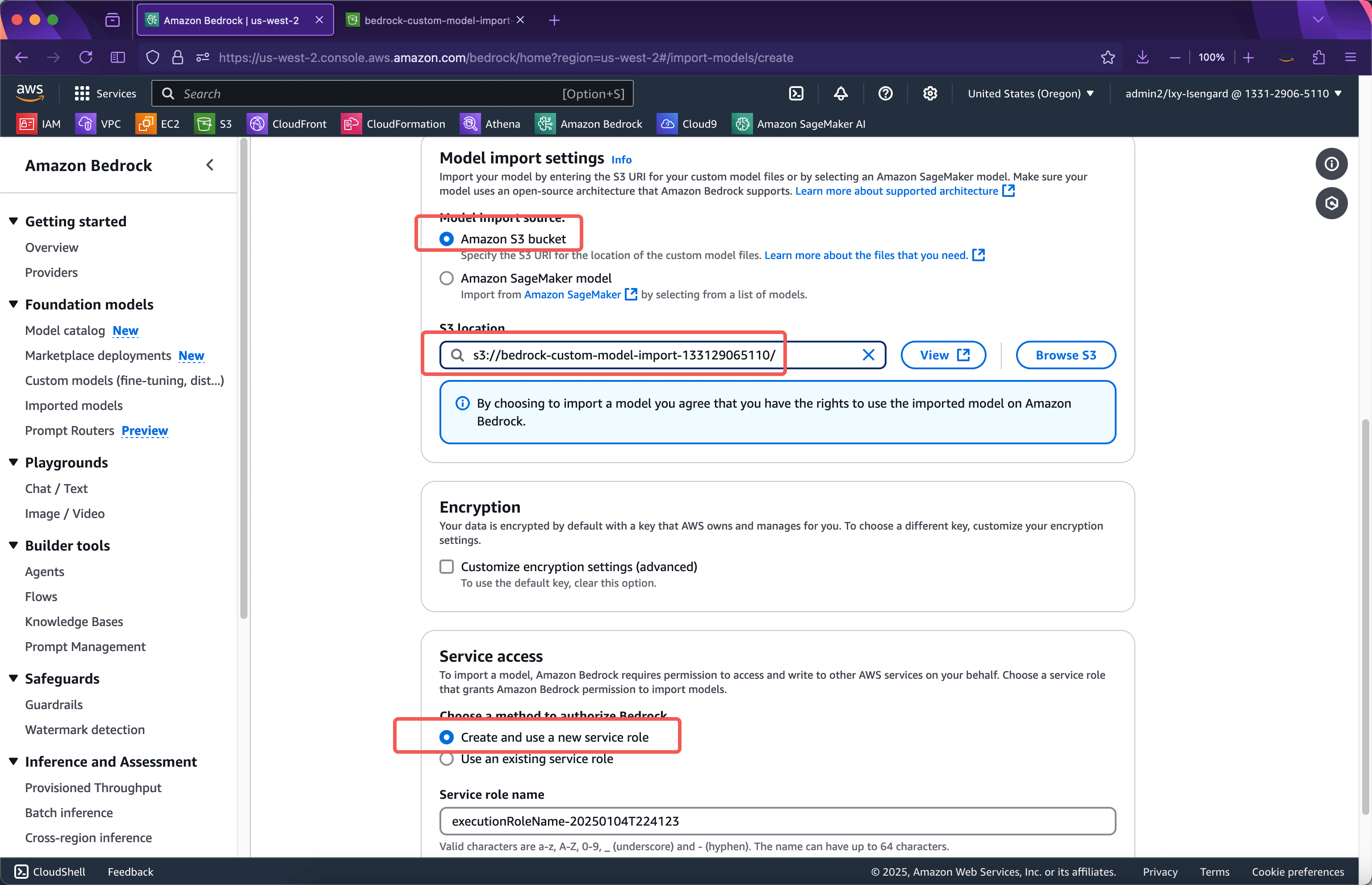Open the Services menu
1372x885 pixels.
coord(106,93)
